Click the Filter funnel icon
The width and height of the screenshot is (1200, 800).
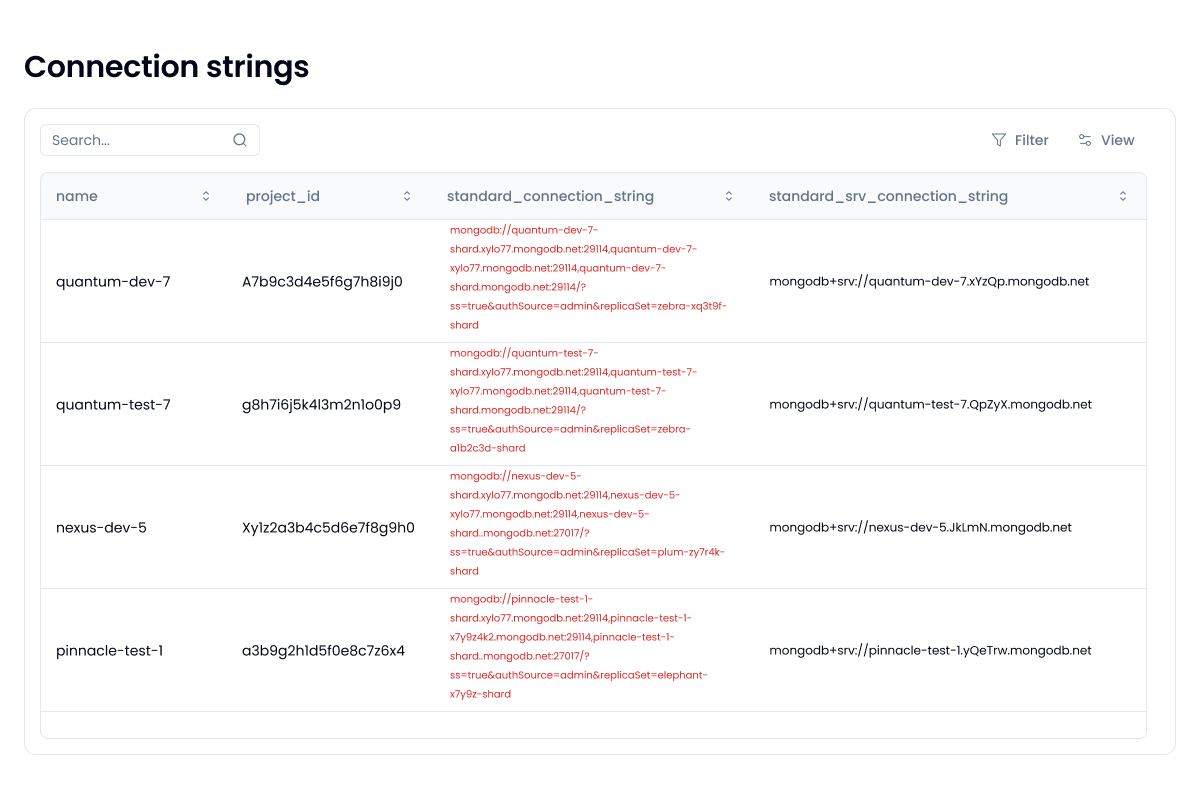[x=998, y=140]
